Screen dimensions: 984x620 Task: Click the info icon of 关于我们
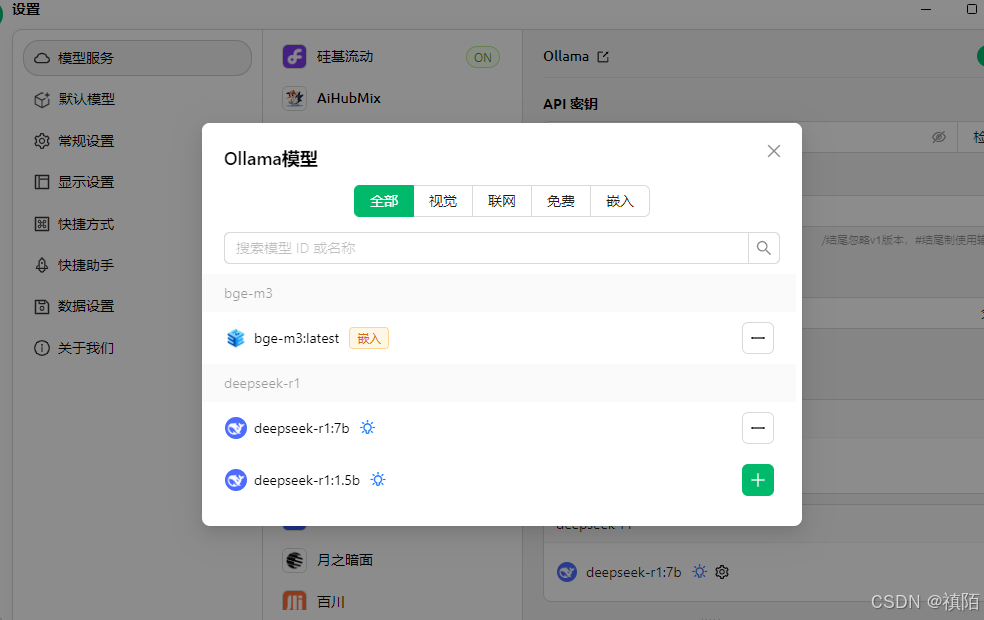42,348
